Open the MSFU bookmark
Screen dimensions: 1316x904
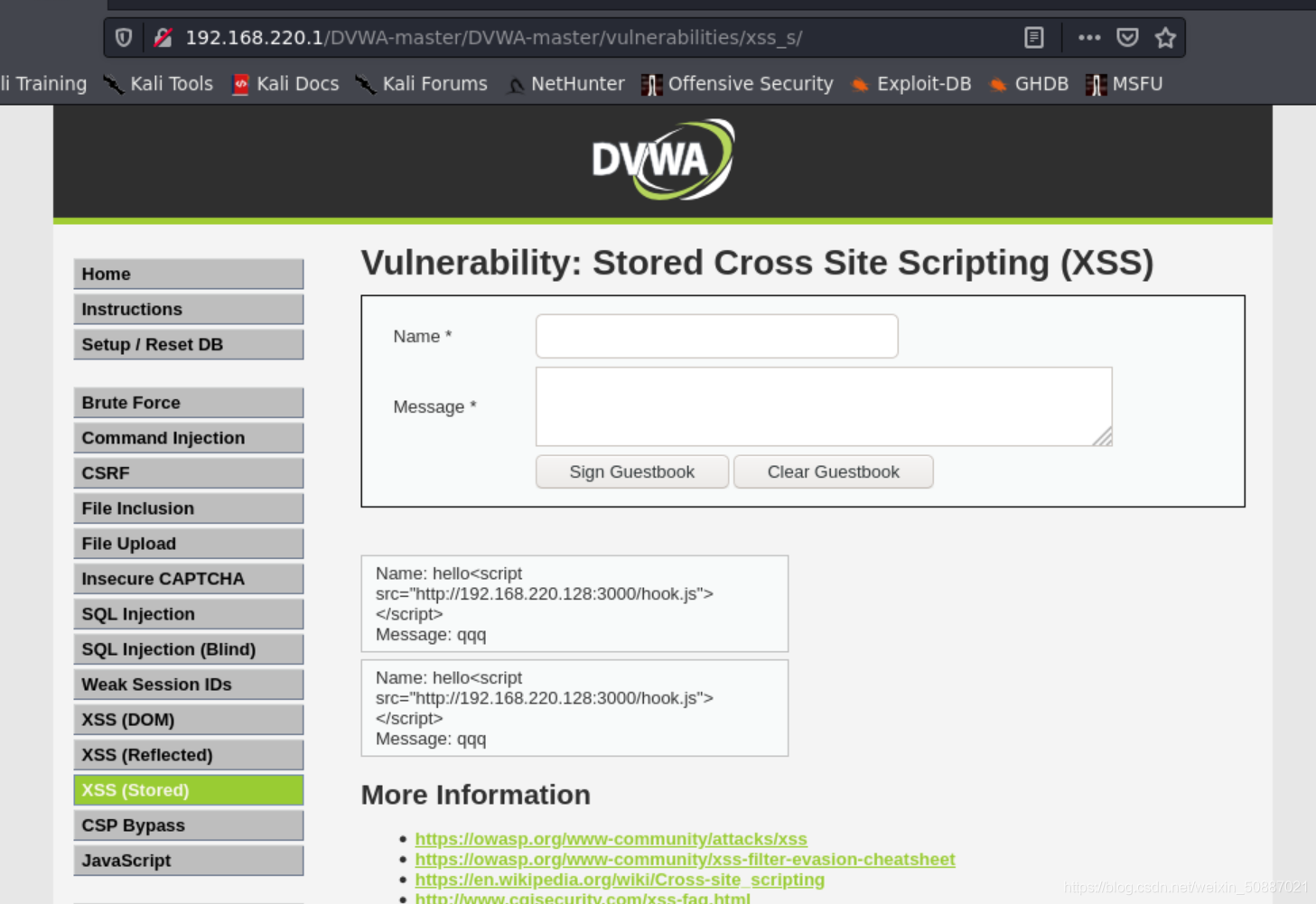click(x=1124, y=84)
